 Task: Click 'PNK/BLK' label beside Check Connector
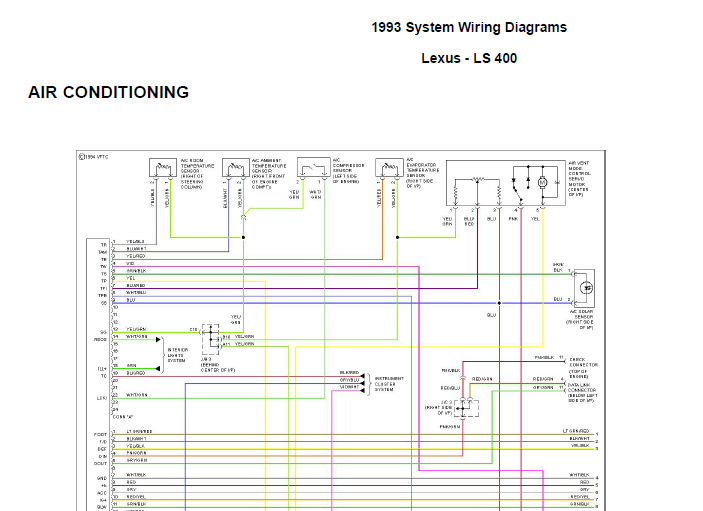(x=544, y=357)
